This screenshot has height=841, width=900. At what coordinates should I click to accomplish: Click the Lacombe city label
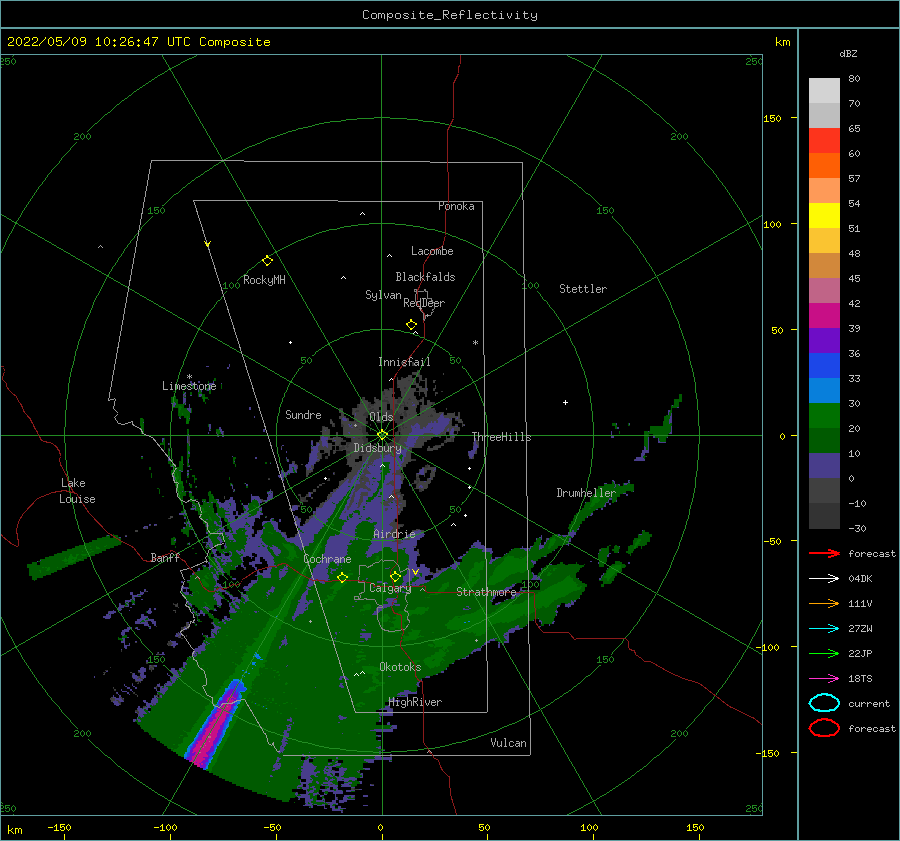point(432,251)
